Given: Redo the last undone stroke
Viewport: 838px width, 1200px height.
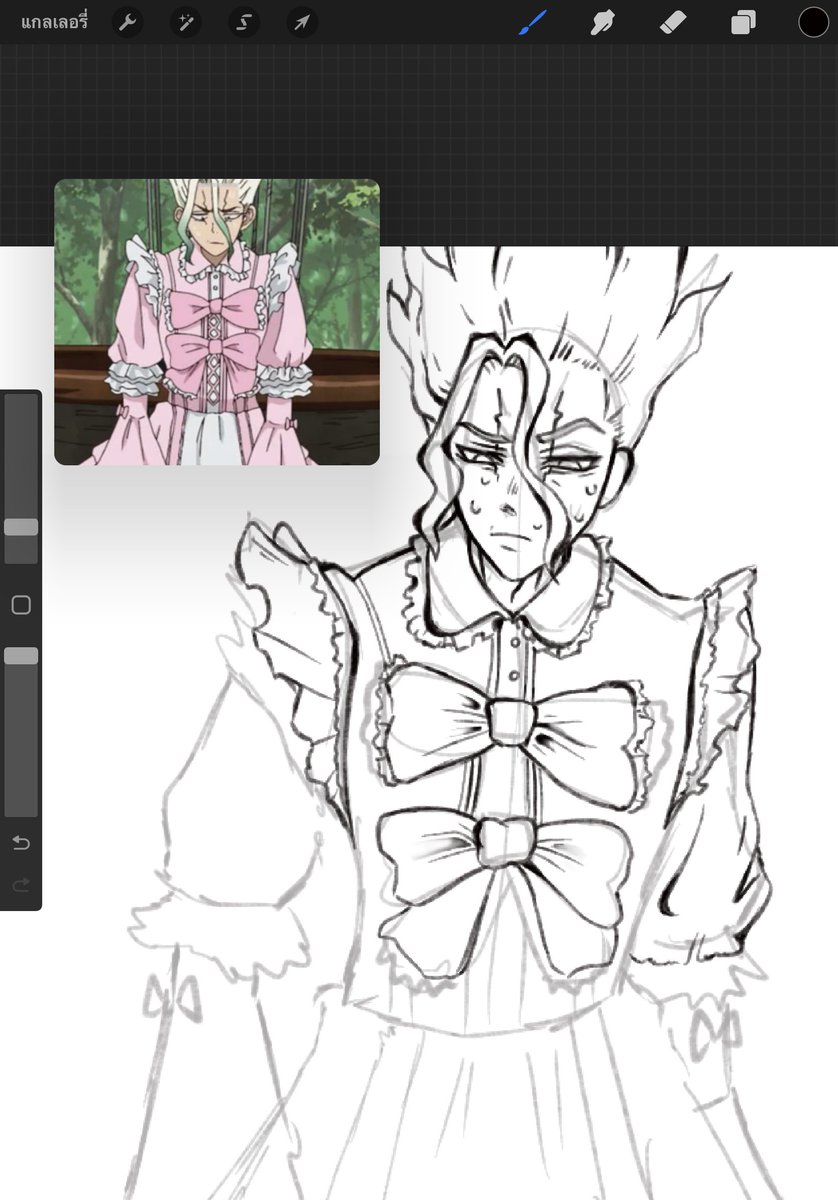Looking at the screenshot, I should tap(21, 885).
